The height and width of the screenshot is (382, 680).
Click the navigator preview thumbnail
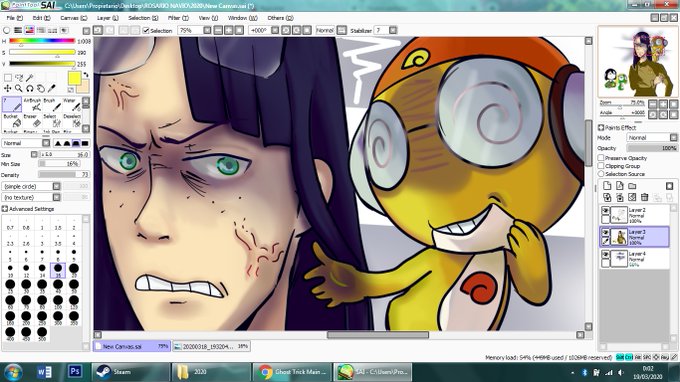(638, 62)
